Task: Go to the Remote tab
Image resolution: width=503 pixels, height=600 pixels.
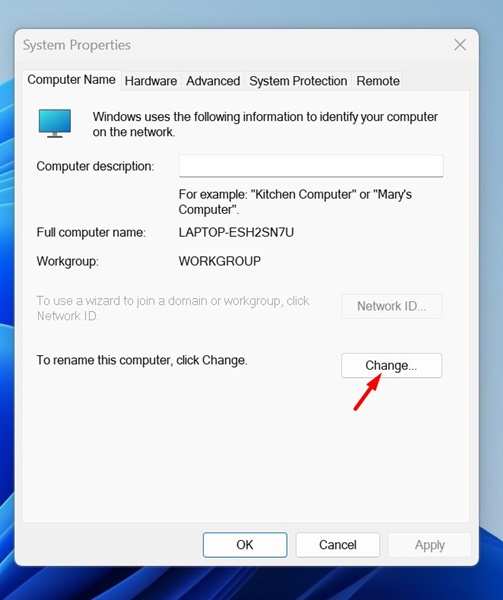Action: [378, 81]
